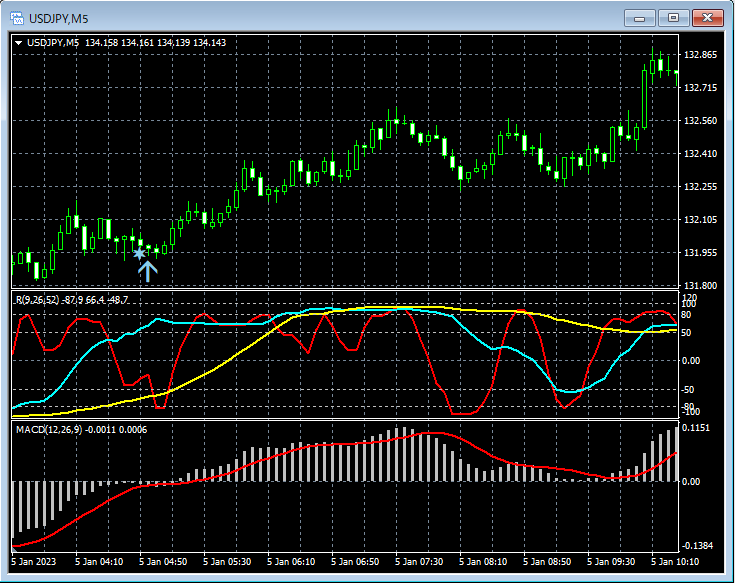
Task: Click the blue star marker on the chart
Action: click(139, 253)
